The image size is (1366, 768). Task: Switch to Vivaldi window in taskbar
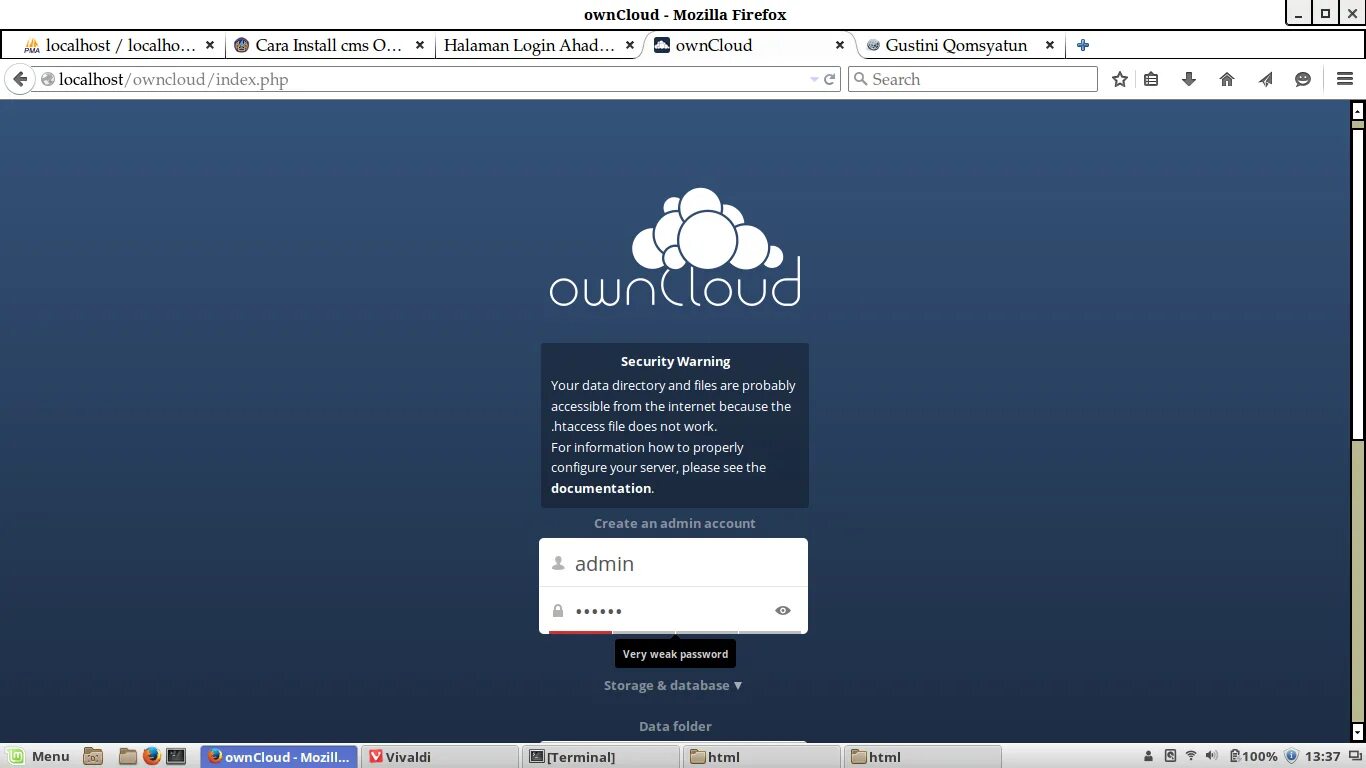(x=440, y=757)
